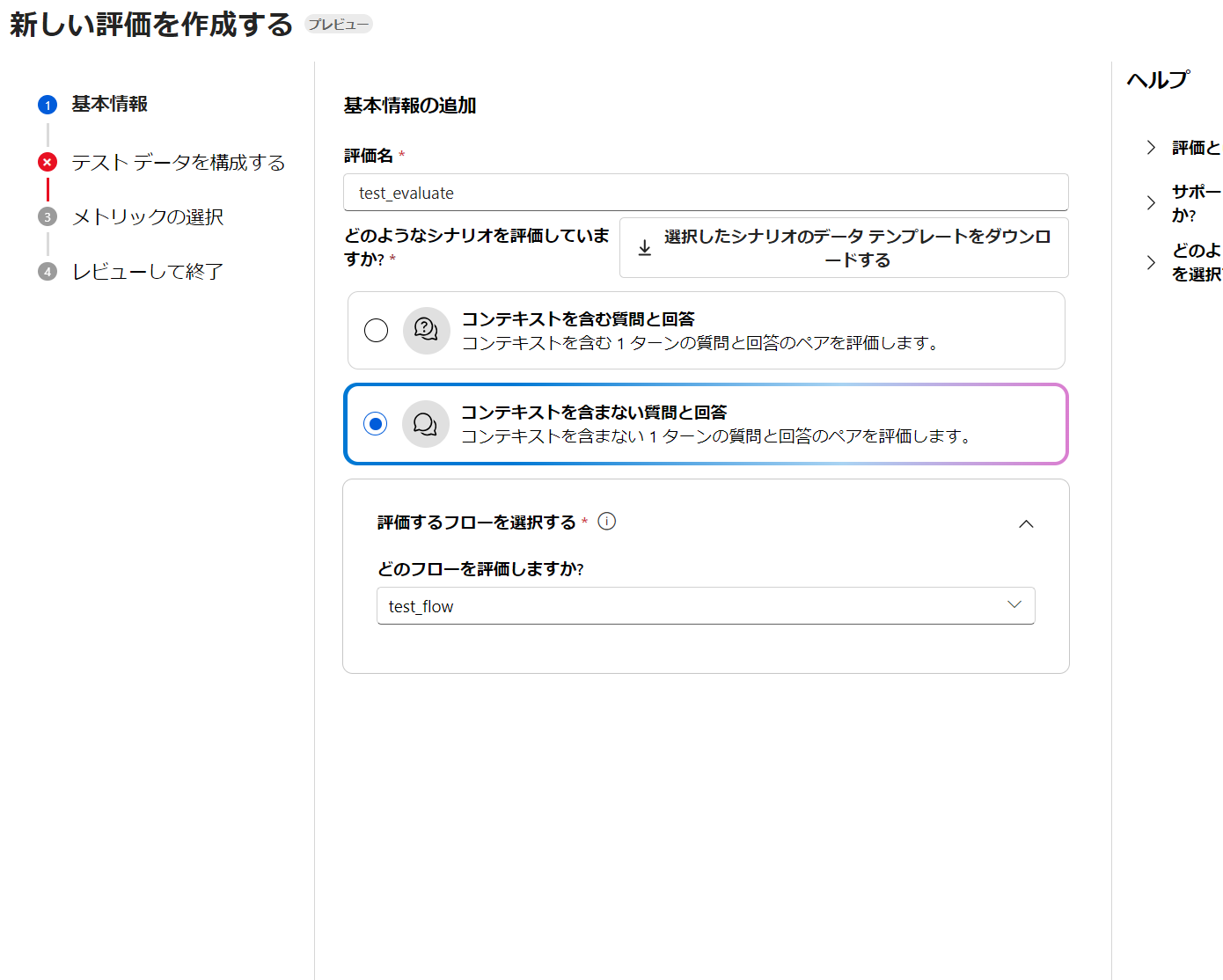Open the test_flow dropdown
Viewport: 1223px width, 980px height.
706,606
